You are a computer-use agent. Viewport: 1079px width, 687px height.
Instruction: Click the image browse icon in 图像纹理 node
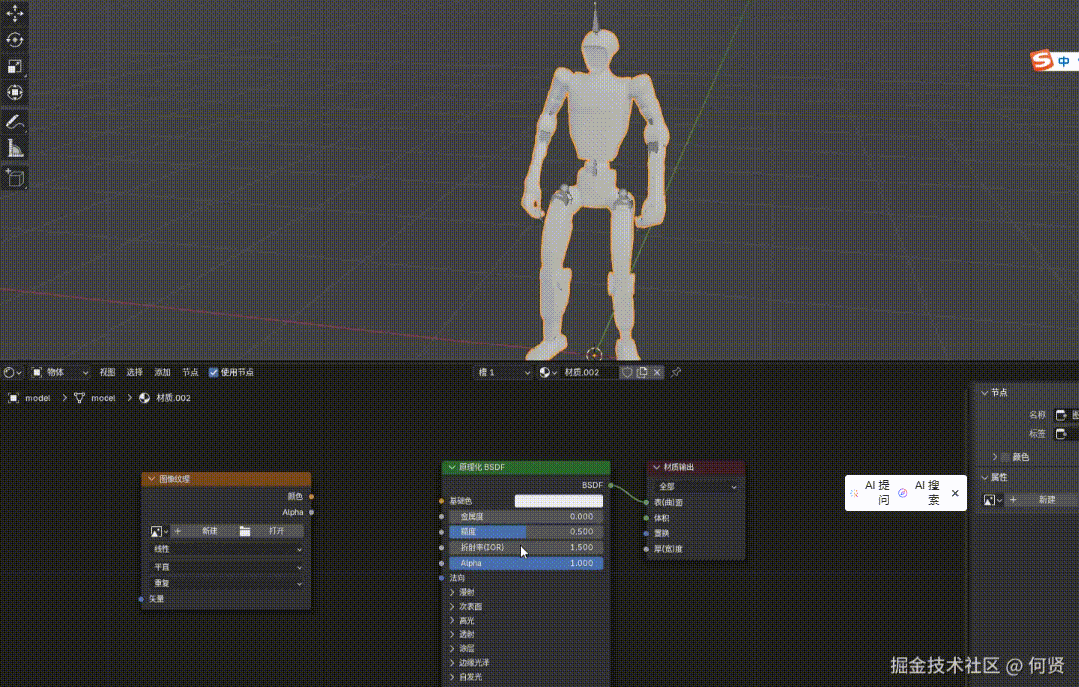(159, 531)
